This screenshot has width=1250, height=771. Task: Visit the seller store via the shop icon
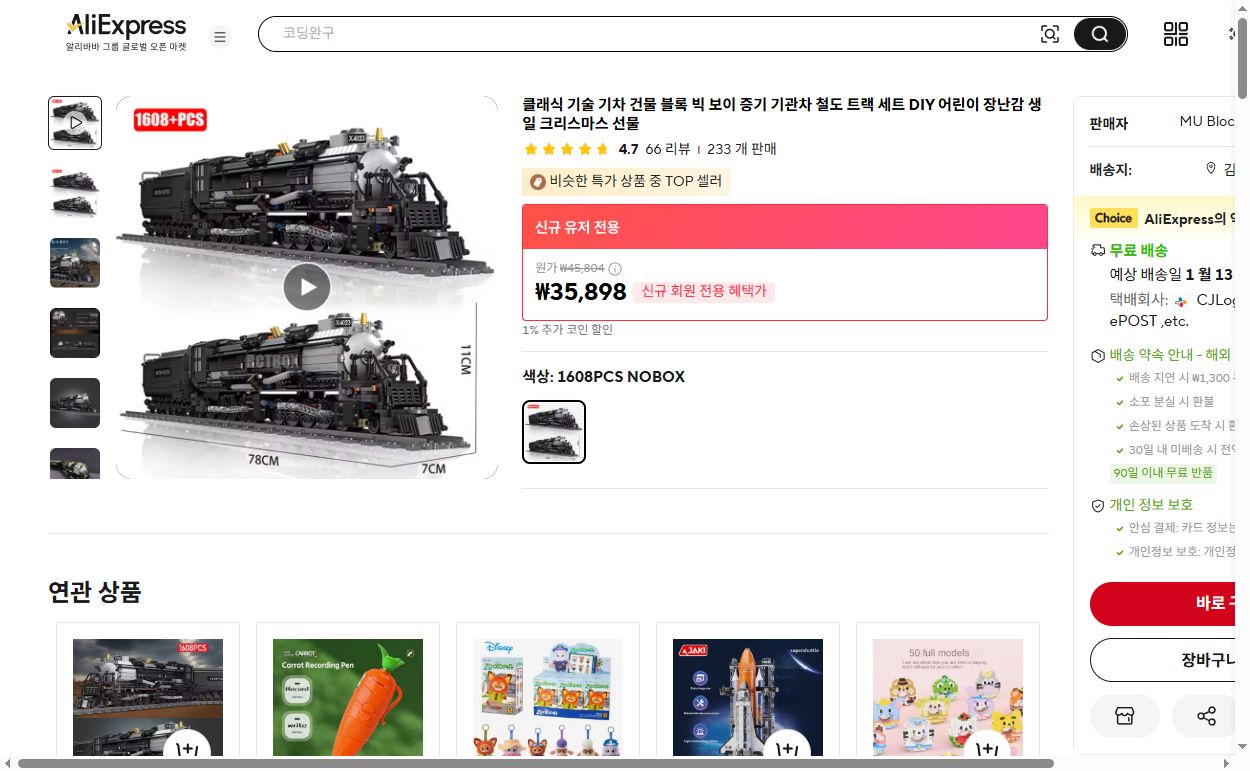pyautogui.click(x=1125, y=716)
